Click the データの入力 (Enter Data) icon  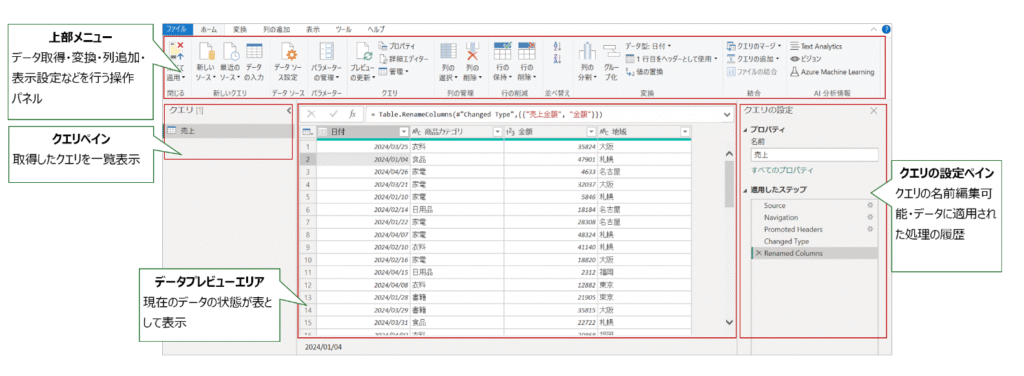tap(254, 52)
